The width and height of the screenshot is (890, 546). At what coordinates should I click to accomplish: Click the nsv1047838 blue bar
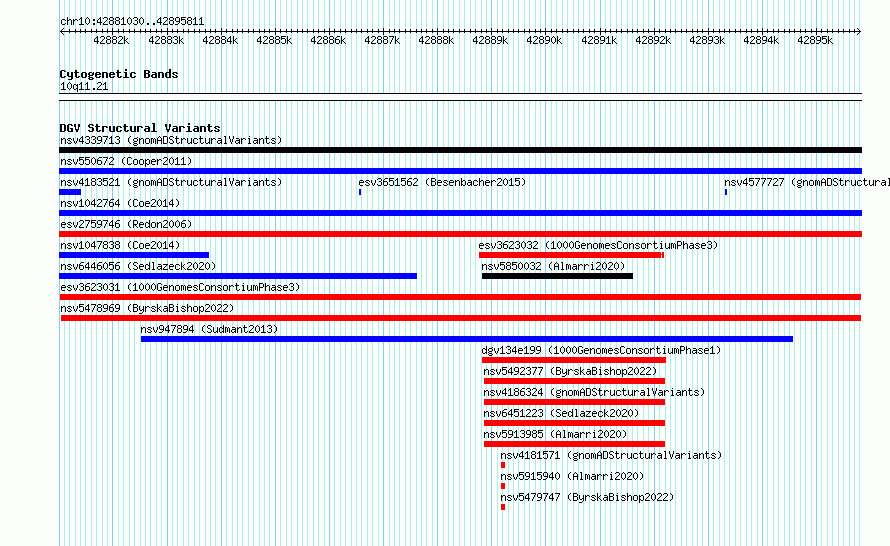[134, 255]
